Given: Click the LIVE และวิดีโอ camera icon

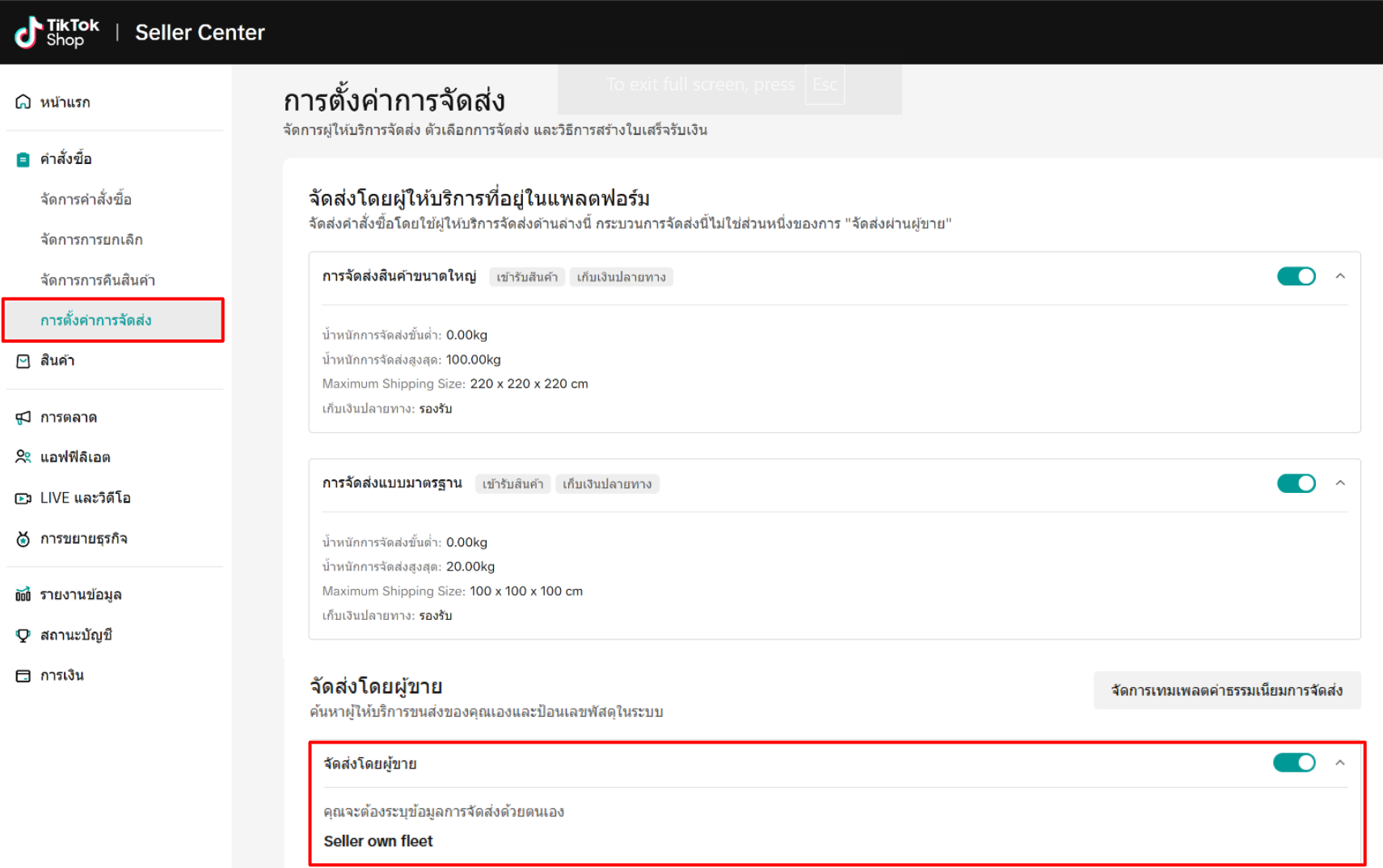Looking at the screenshot, I should coord(23,499).
